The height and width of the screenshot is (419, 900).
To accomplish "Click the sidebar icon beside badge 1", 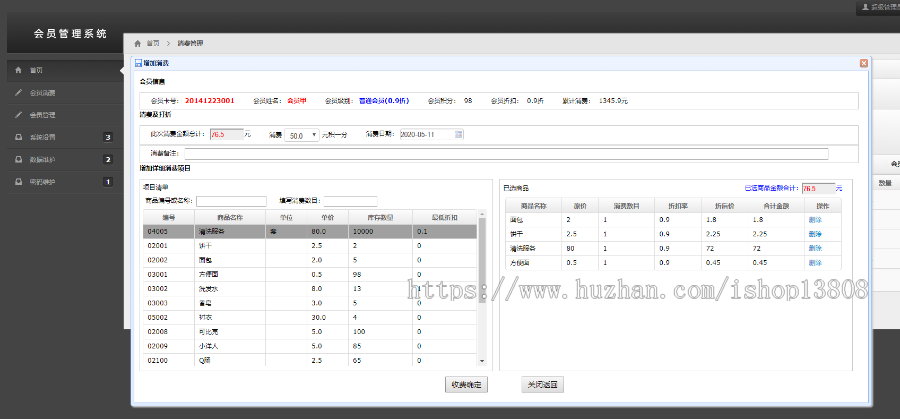I will tap(18, 182).
